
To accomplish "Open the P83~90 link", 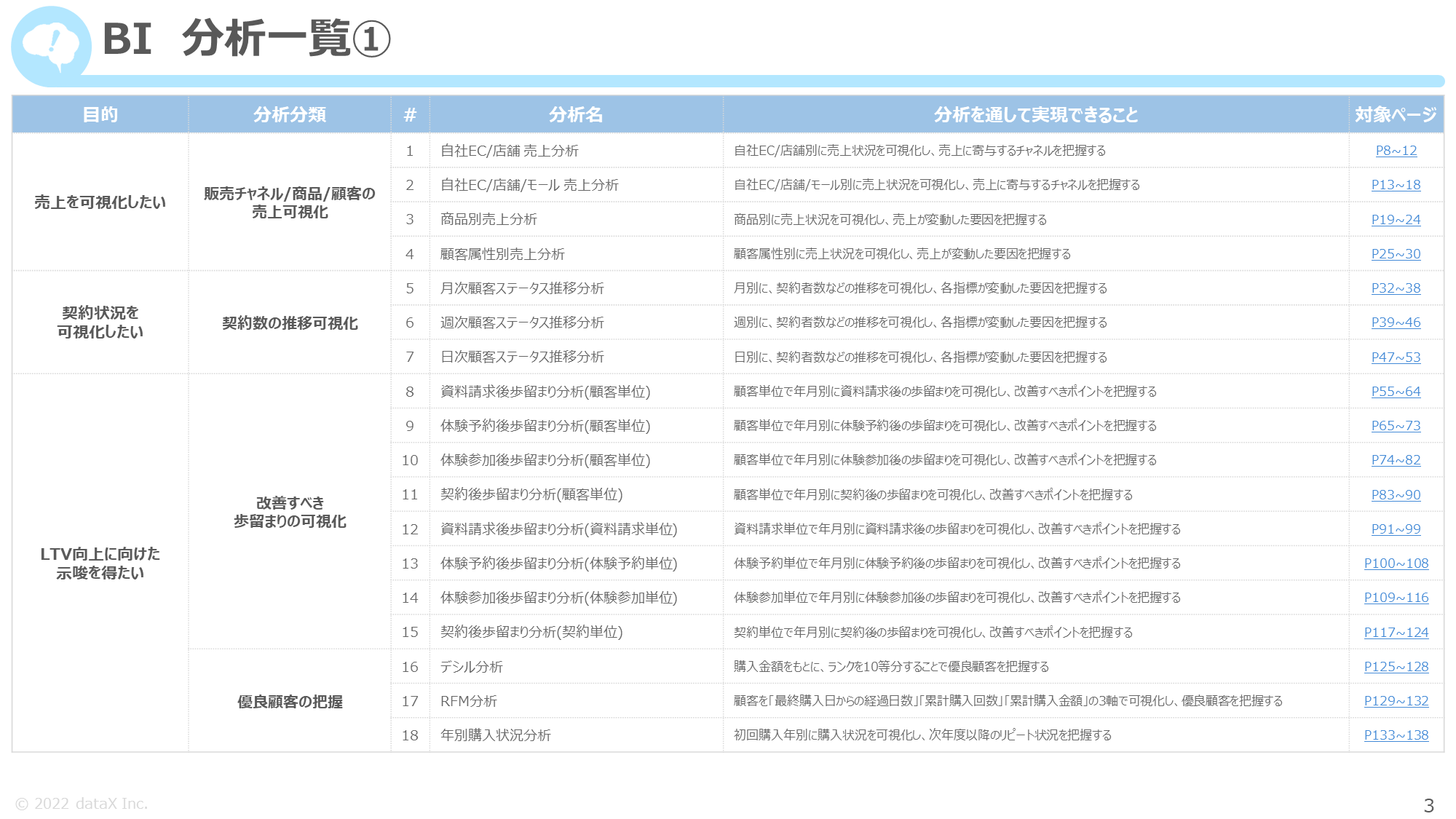I will coord(1396,495).
